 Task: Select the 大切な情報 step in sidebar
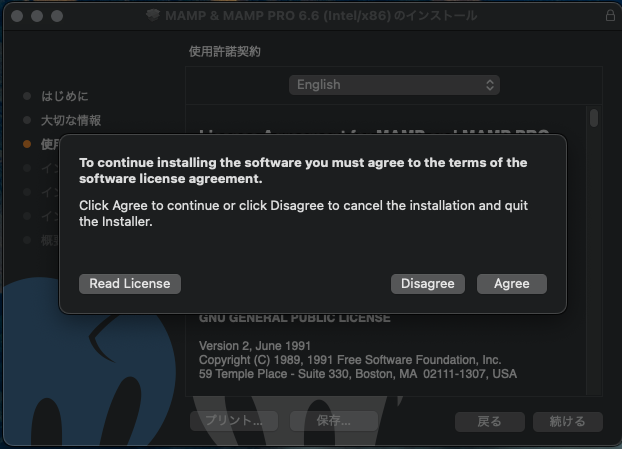tap(70, 120)
